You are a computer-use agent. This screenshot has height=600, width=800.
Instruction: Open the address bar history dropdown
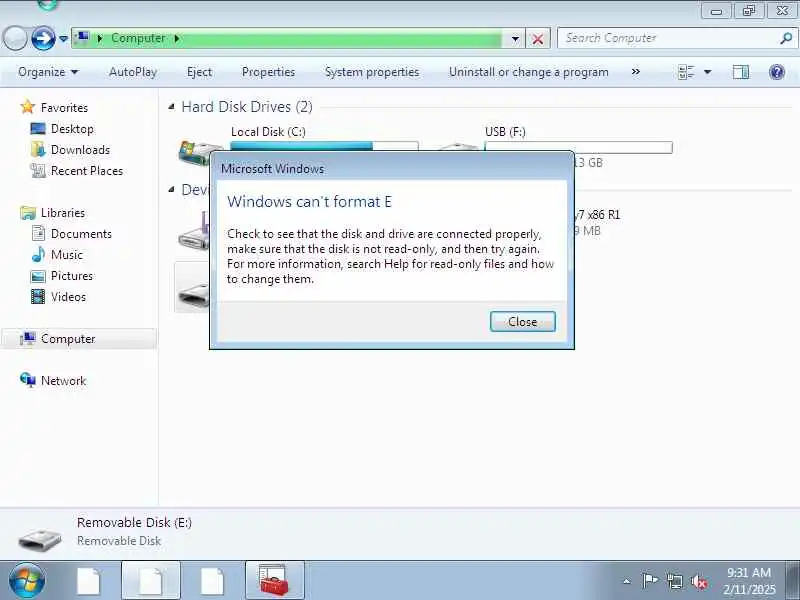pos(515,39)
